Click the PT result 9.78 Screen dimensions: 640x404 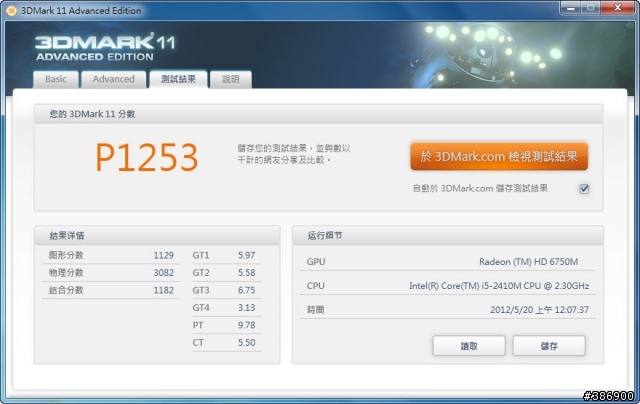coord(247,325)
